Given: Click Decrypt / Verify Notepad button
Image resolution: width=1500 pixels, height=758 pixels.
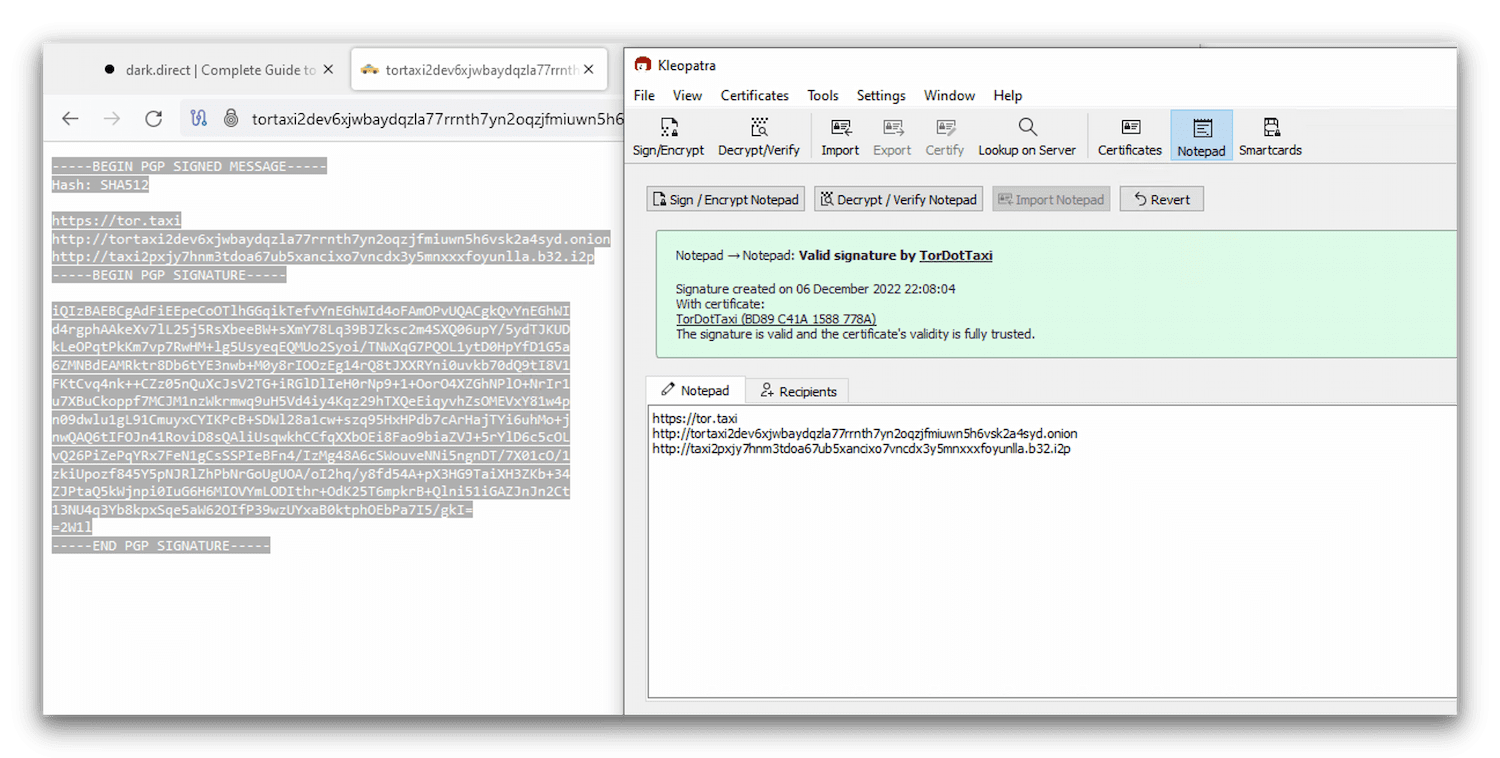Looking at the screenshot, I should 898,199.
